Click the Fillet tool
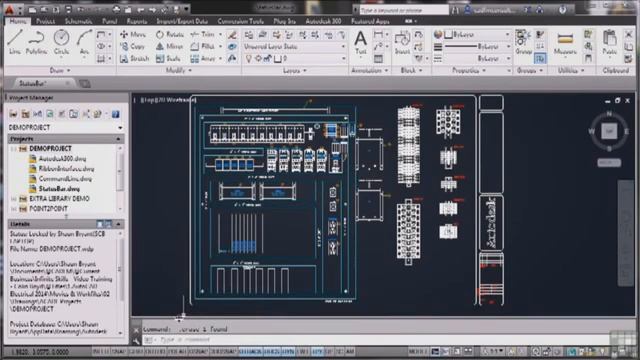Screen dimensions: 640x360 [x=202, y=47]
